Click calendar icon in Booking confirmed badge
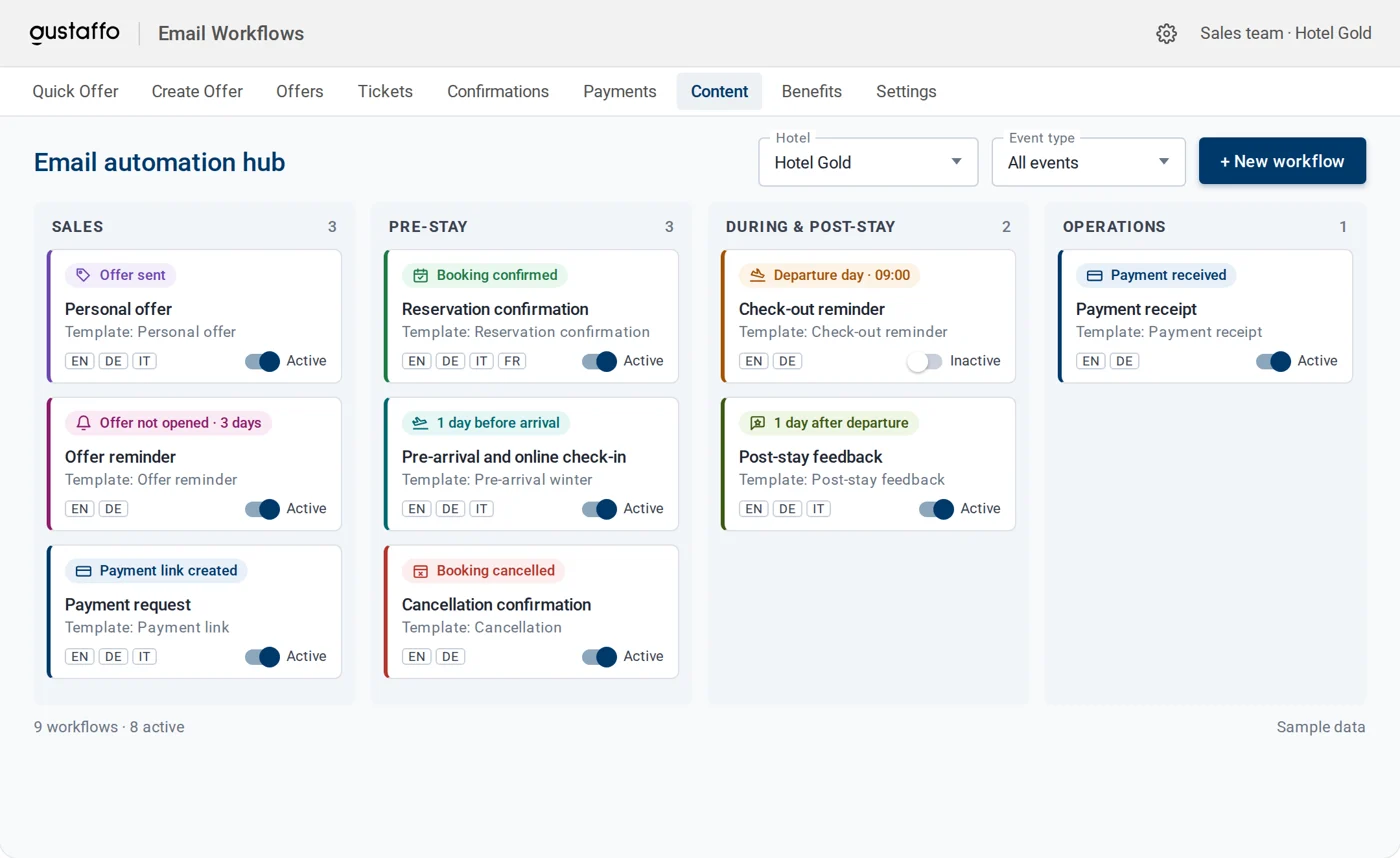 pyautogui.click(x=420, y=275)
